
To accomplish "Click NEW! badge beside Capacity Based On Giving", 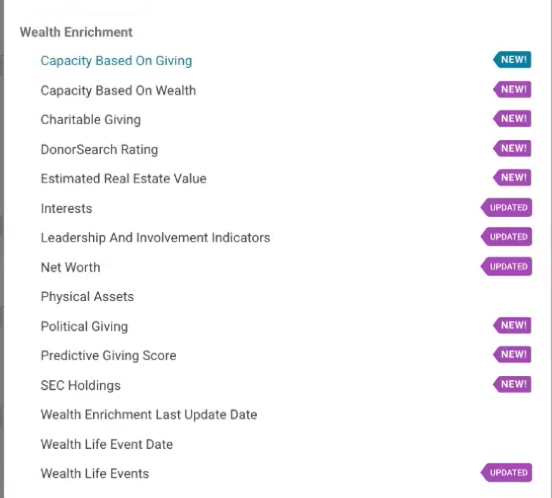I will [512, 59].
